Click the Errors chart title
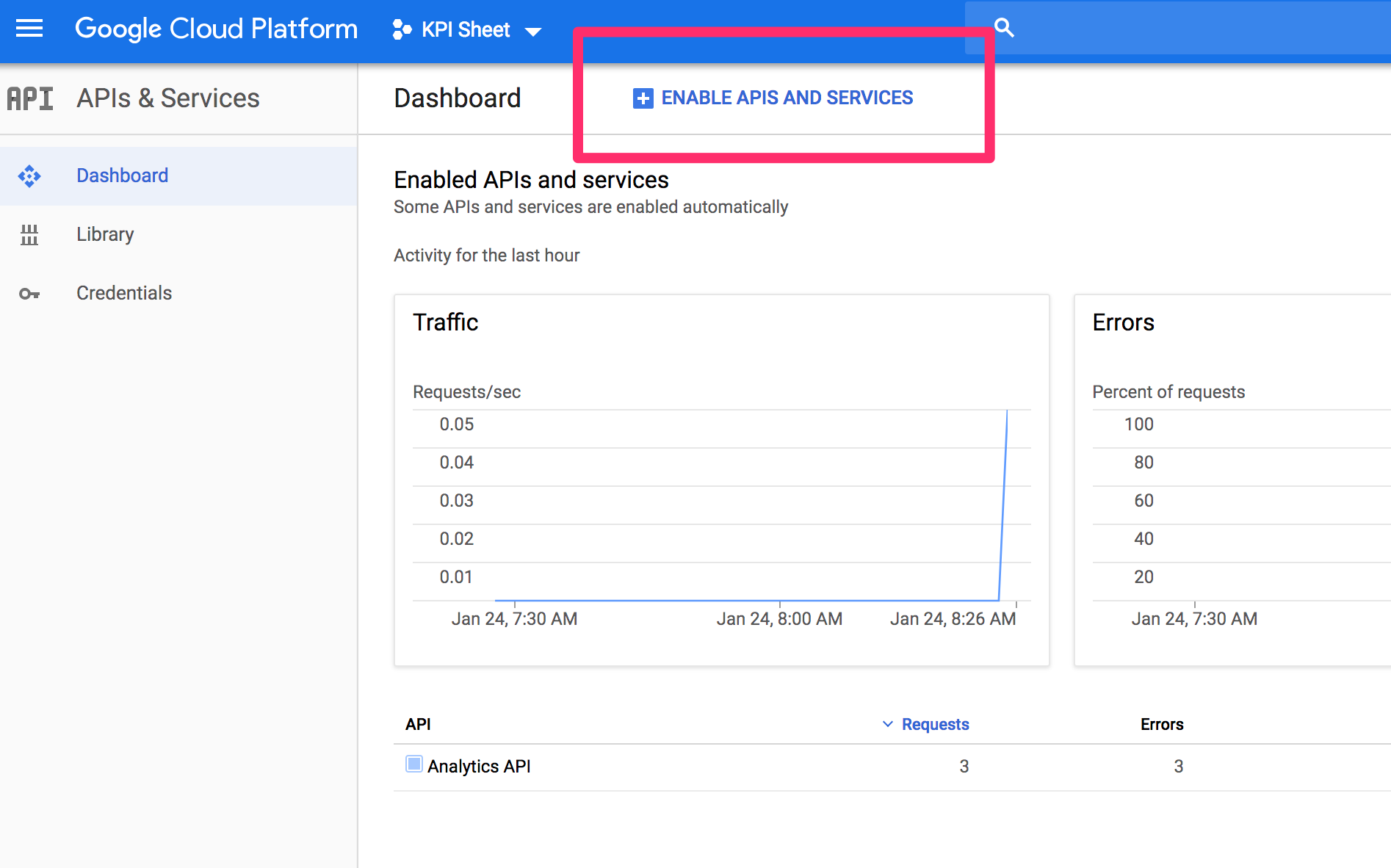This screenshot has width=1391, height=868. (1124, 322)
